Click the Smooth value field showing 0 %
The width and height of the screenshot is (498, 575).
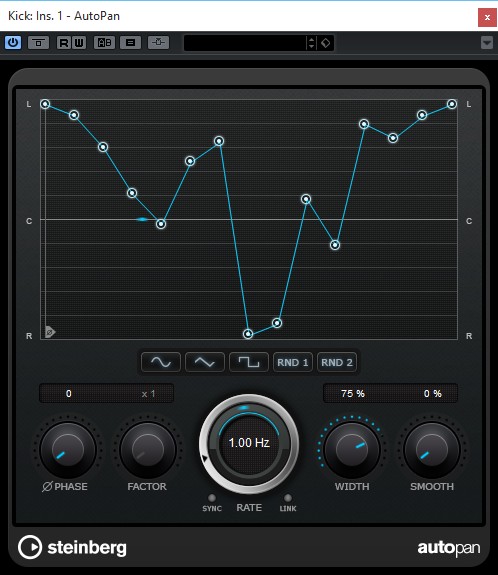tap(433, 393)
